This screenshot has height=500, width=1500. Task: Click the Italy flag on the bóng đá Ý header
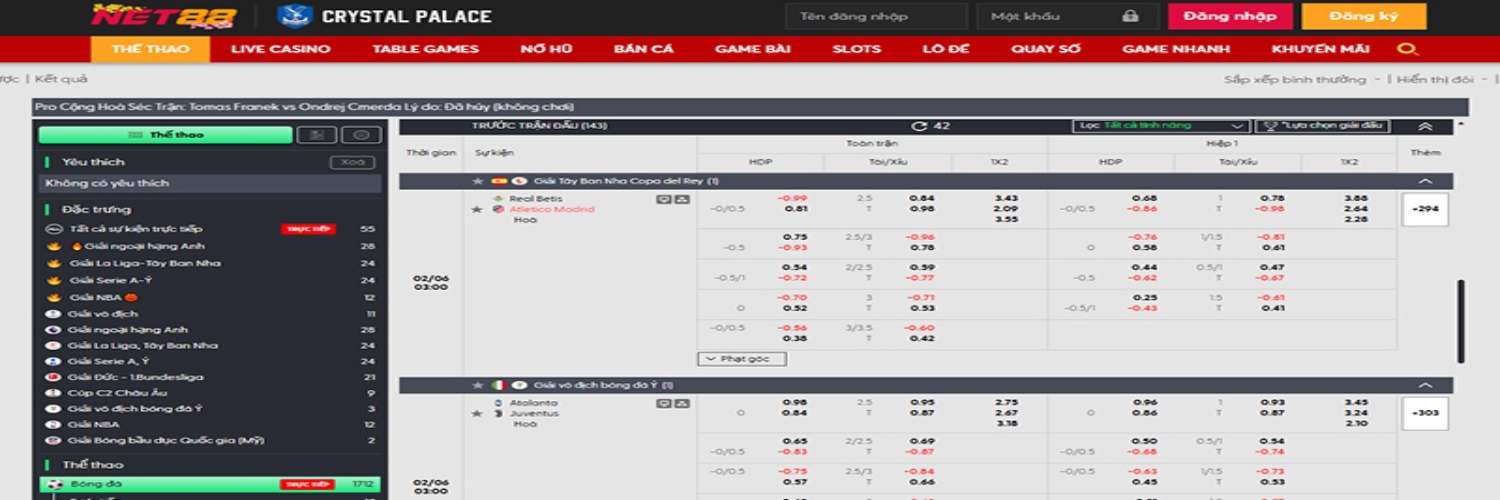pyautogui.click(x=498, y=385)
